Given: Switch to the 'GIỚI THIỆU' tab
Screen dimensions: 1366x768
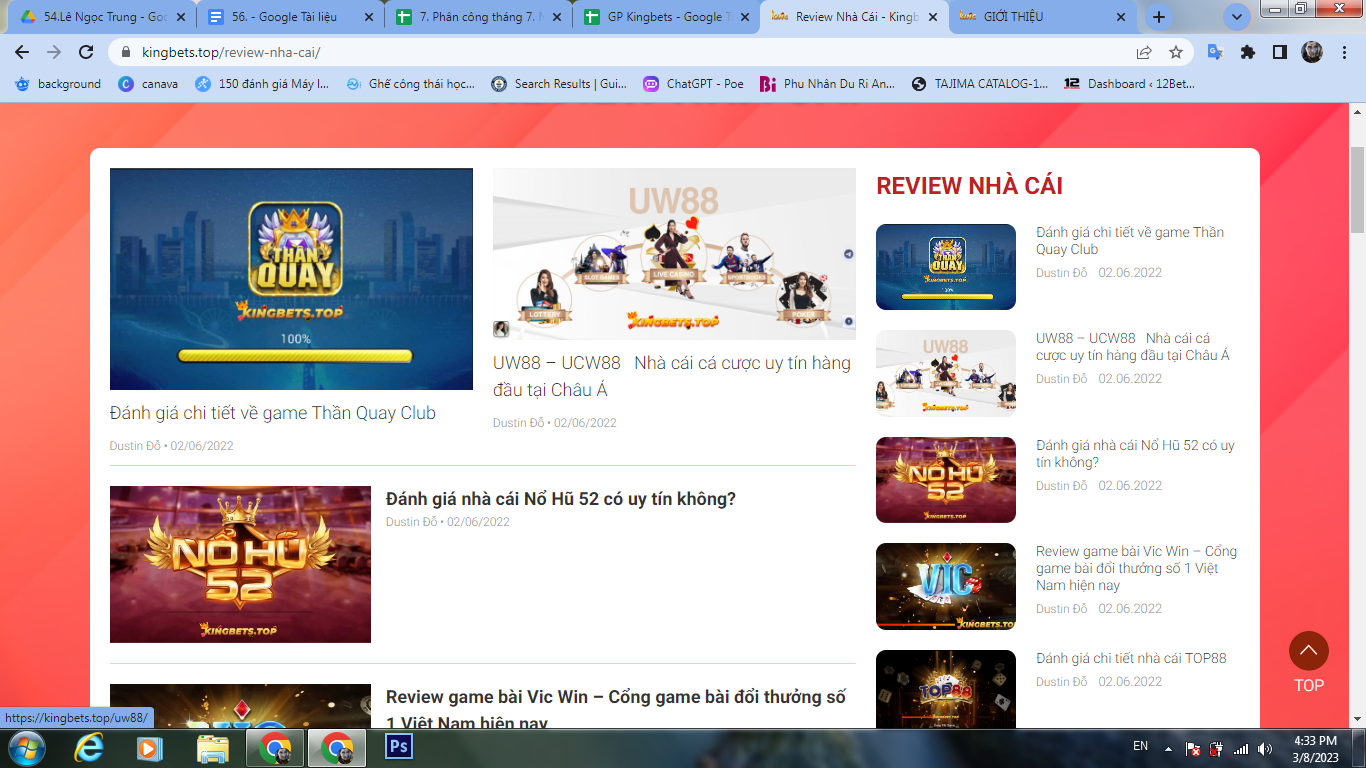Looking at the screenshot, I should (1041, 17).
